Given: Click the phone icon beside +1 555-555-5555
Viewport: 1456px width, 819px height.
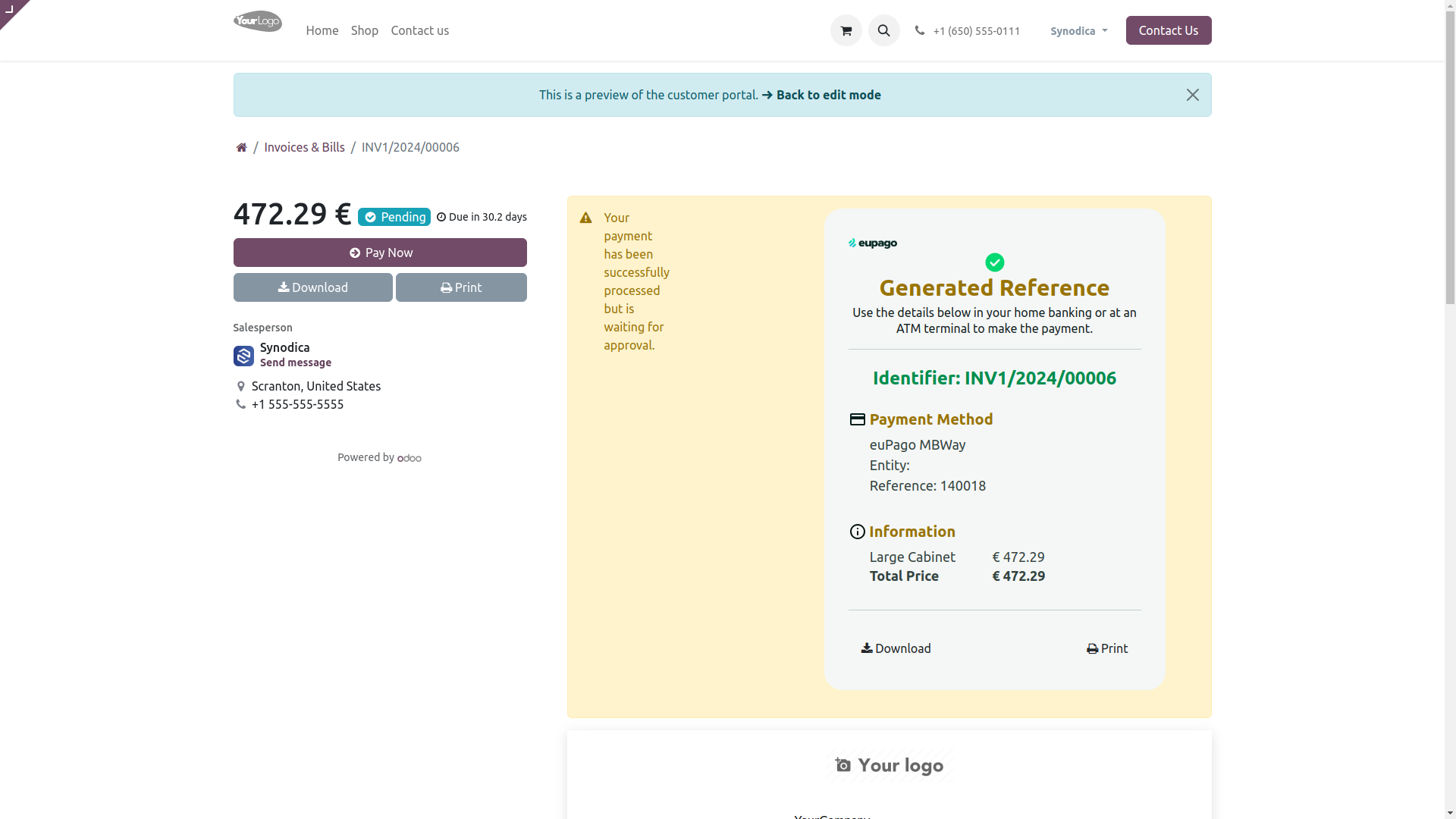Looking at the screenshot, I should (240, 404).
